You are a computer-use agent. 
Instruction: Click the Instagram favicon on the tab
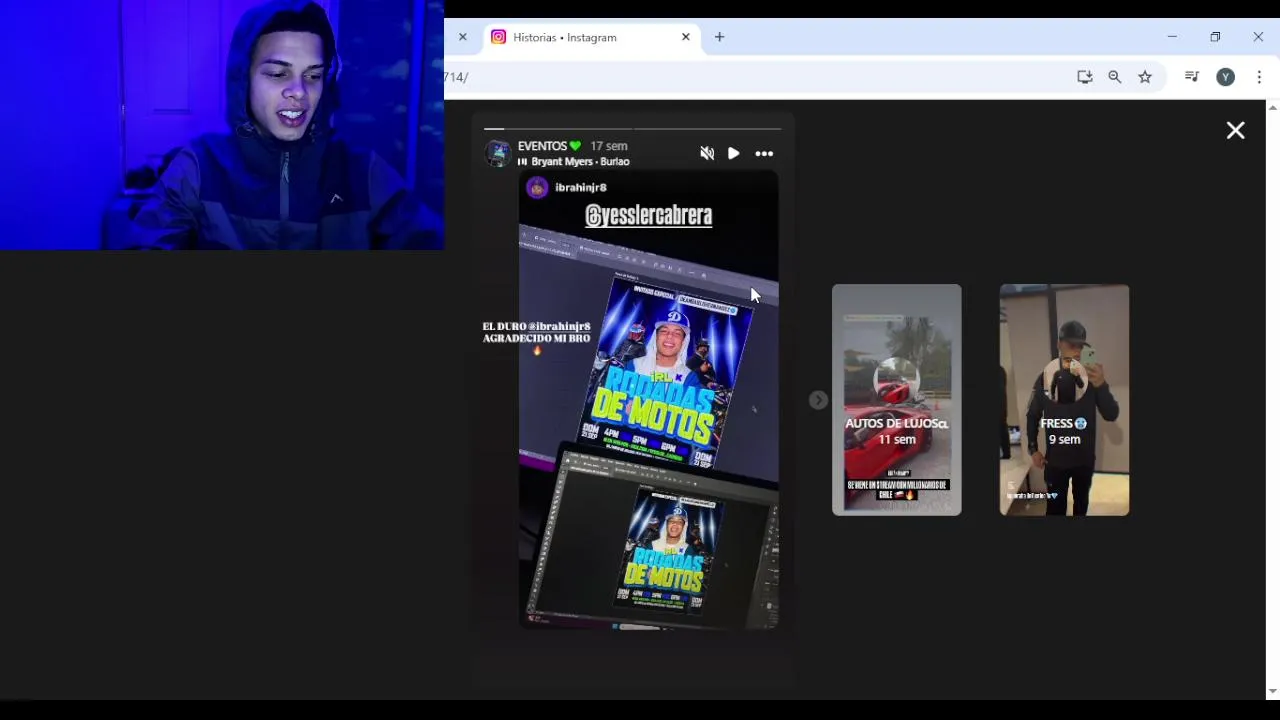[498, 37]
